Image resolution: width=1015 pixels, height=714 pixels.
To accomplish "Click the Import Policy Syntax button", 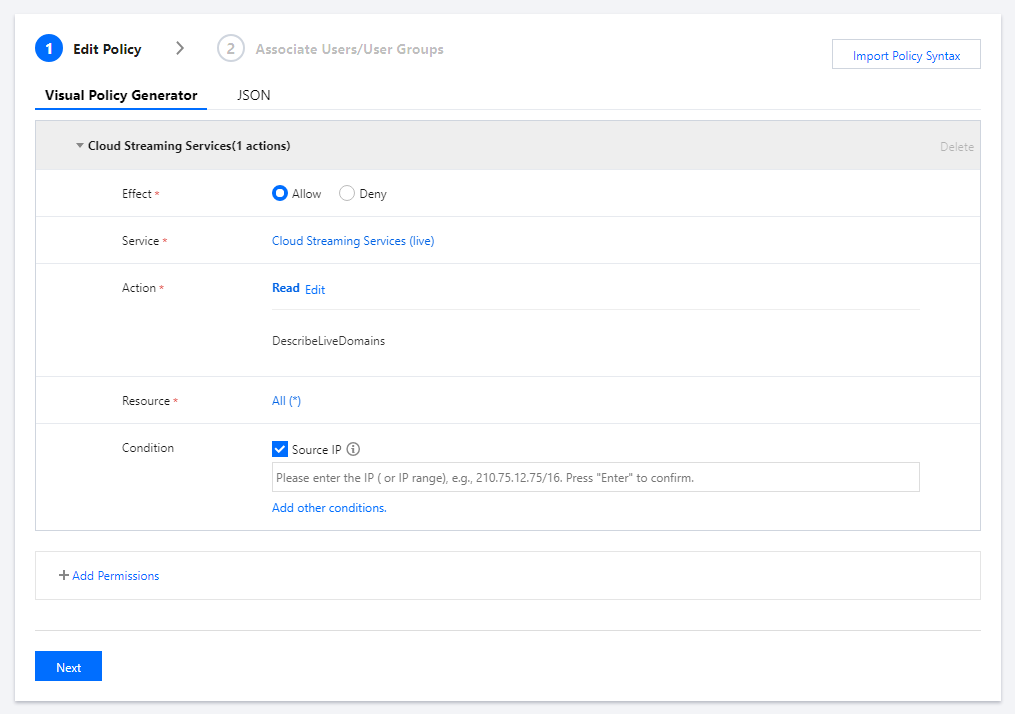I will point(906,56).
